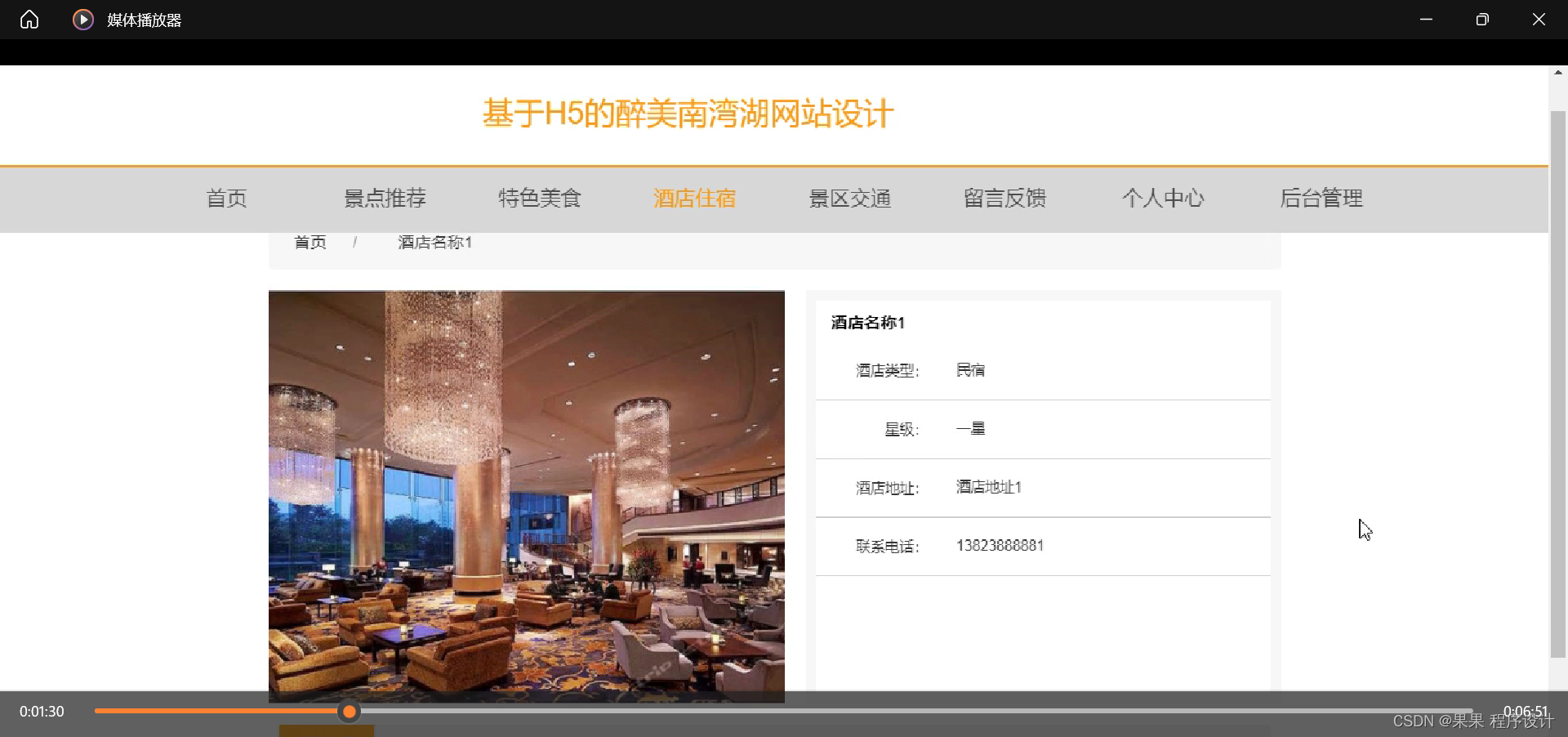Click the phone number 13823888881
Screen dimensions: 1568x737
click(999, 545)
